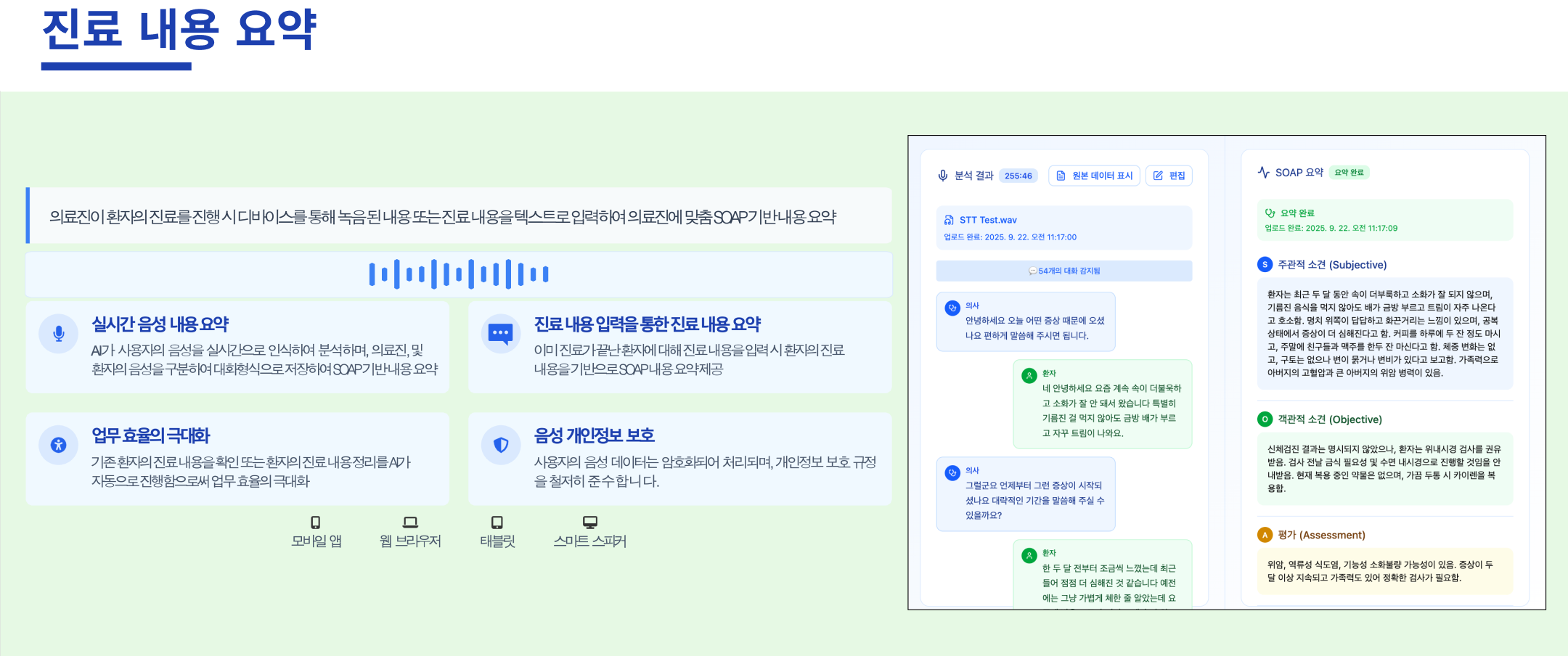Click the shield icon for voice privacy protection
Viewport: 1568px width, 656px height.
click(x=501, y=445)
